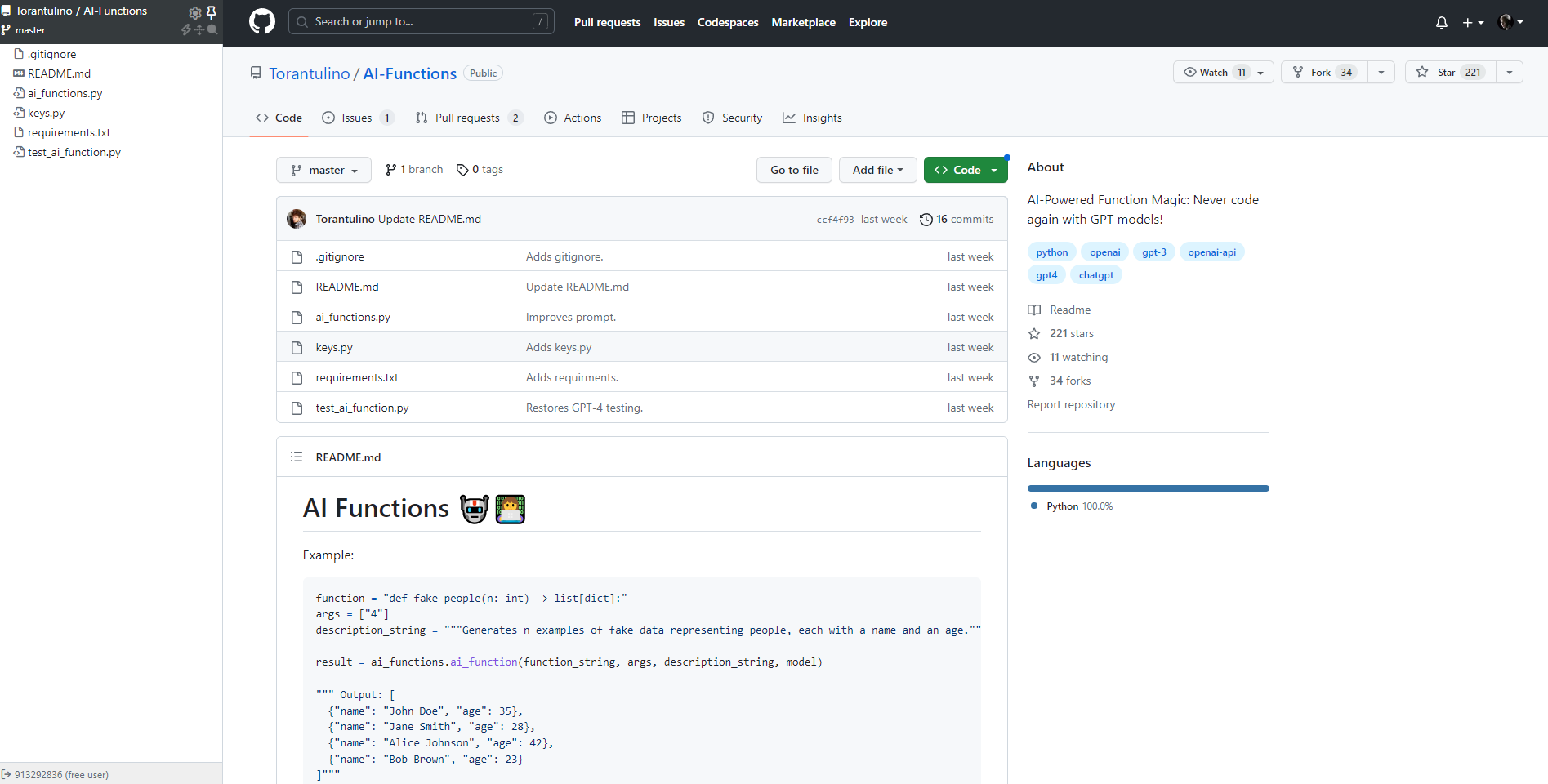
Task: Expand the master branch selector
Action: pos(323,170)
